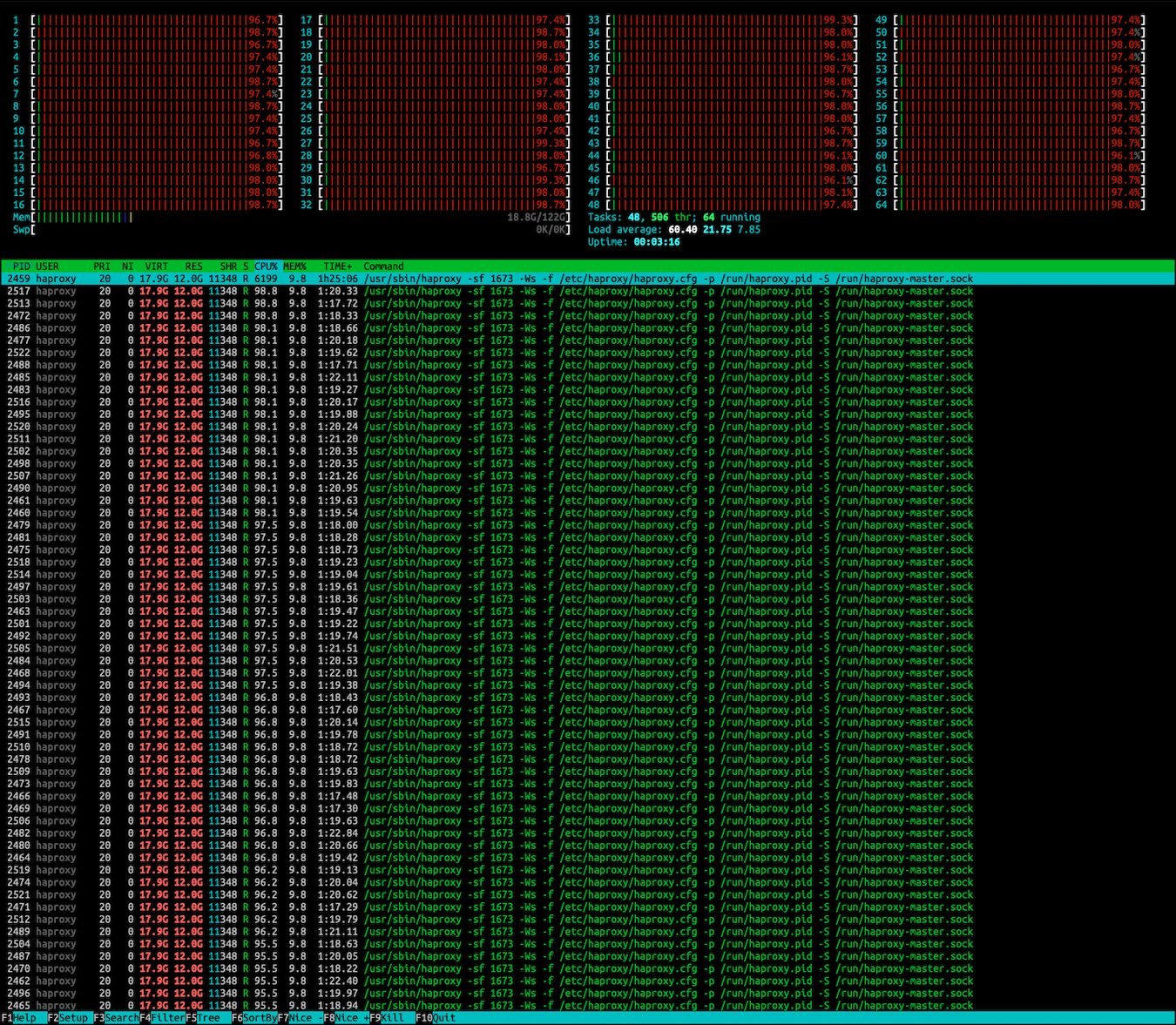Viewport: 1176px width, 1025px height.
Task: Select the highlighted process row PID 2459
Action: (x=587, y=279)
